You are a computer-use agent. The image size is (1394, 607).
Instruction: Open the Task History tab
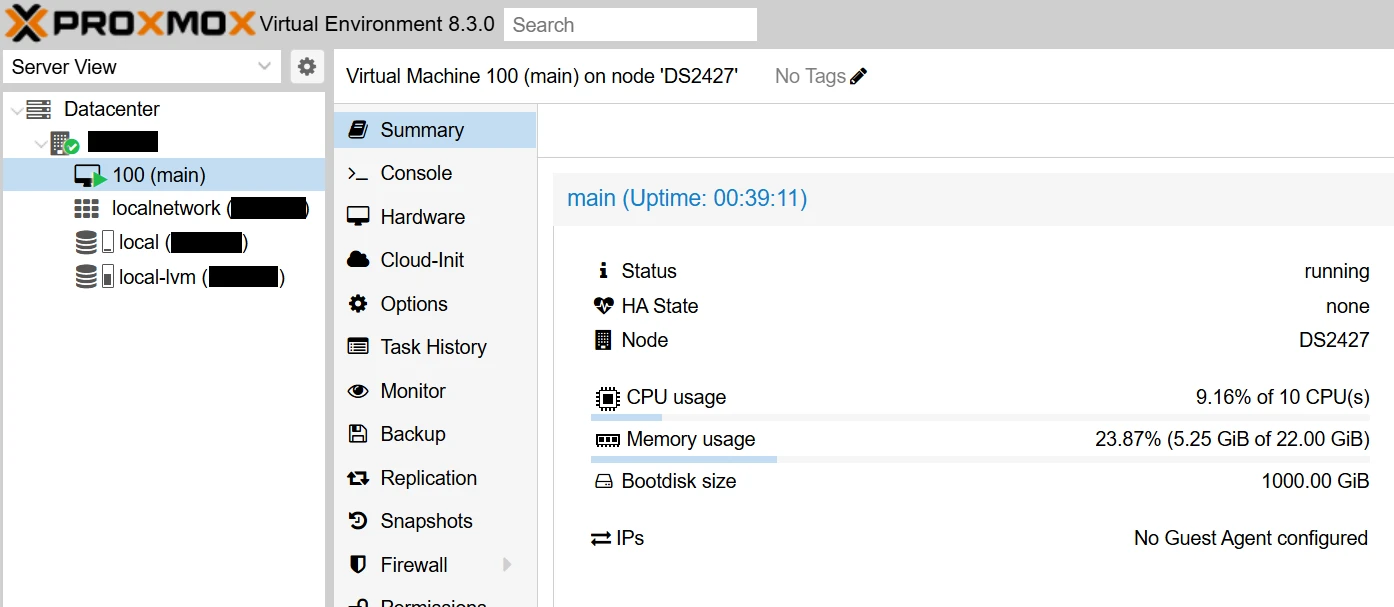(433, 347)
